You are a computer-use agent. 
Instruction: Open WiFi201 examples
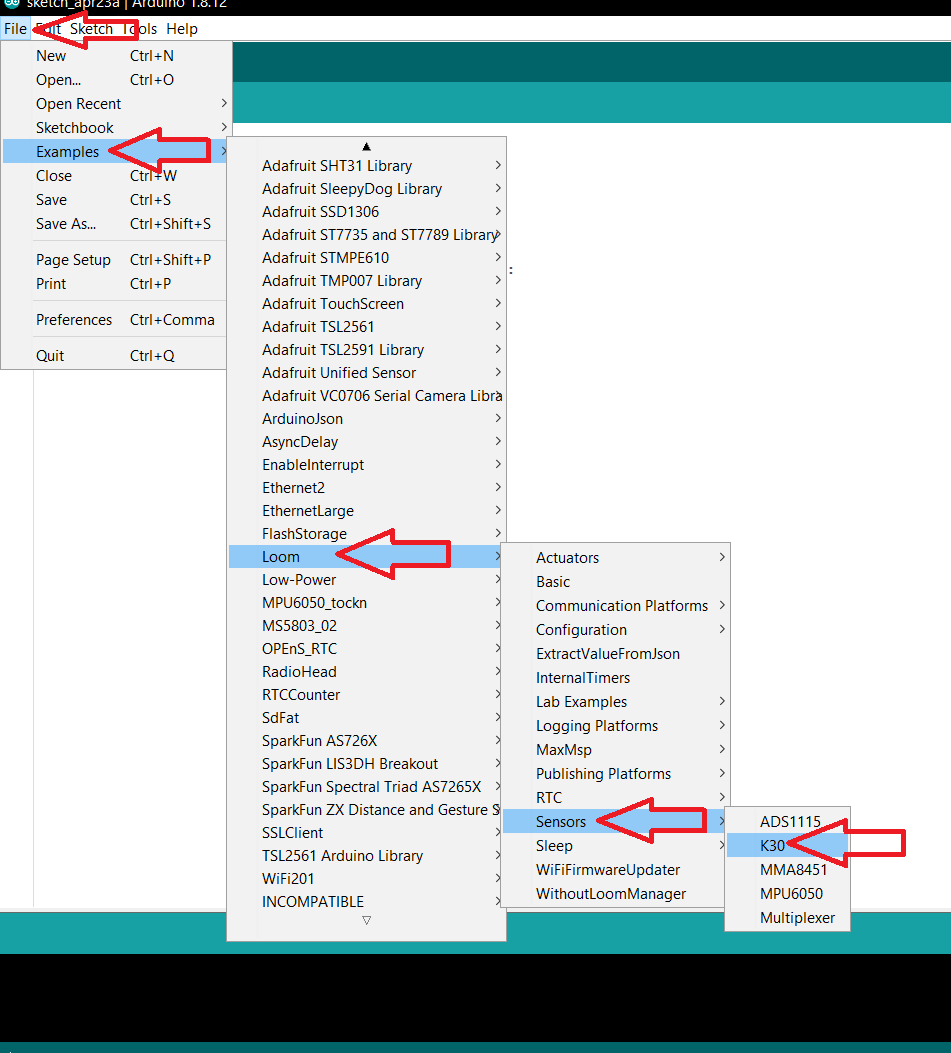pyautogui.click(x=366, y=879)
